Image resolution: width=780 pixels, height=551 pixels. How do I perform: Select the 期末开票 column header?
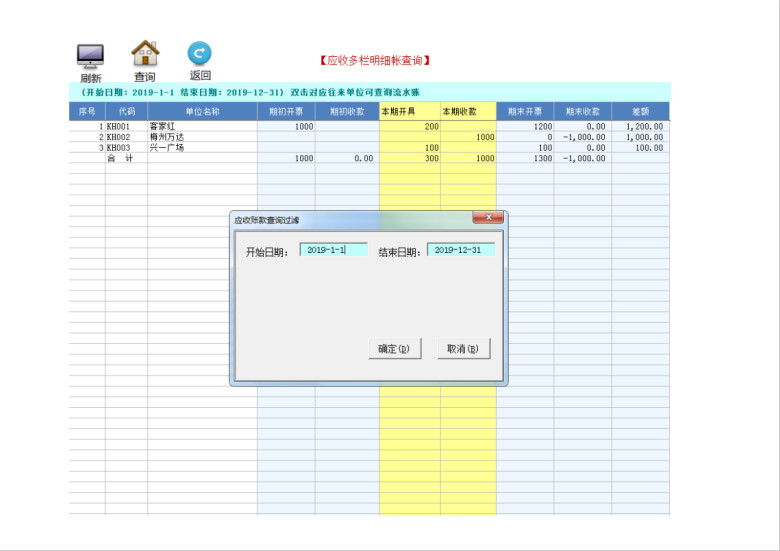click(525, 111)
